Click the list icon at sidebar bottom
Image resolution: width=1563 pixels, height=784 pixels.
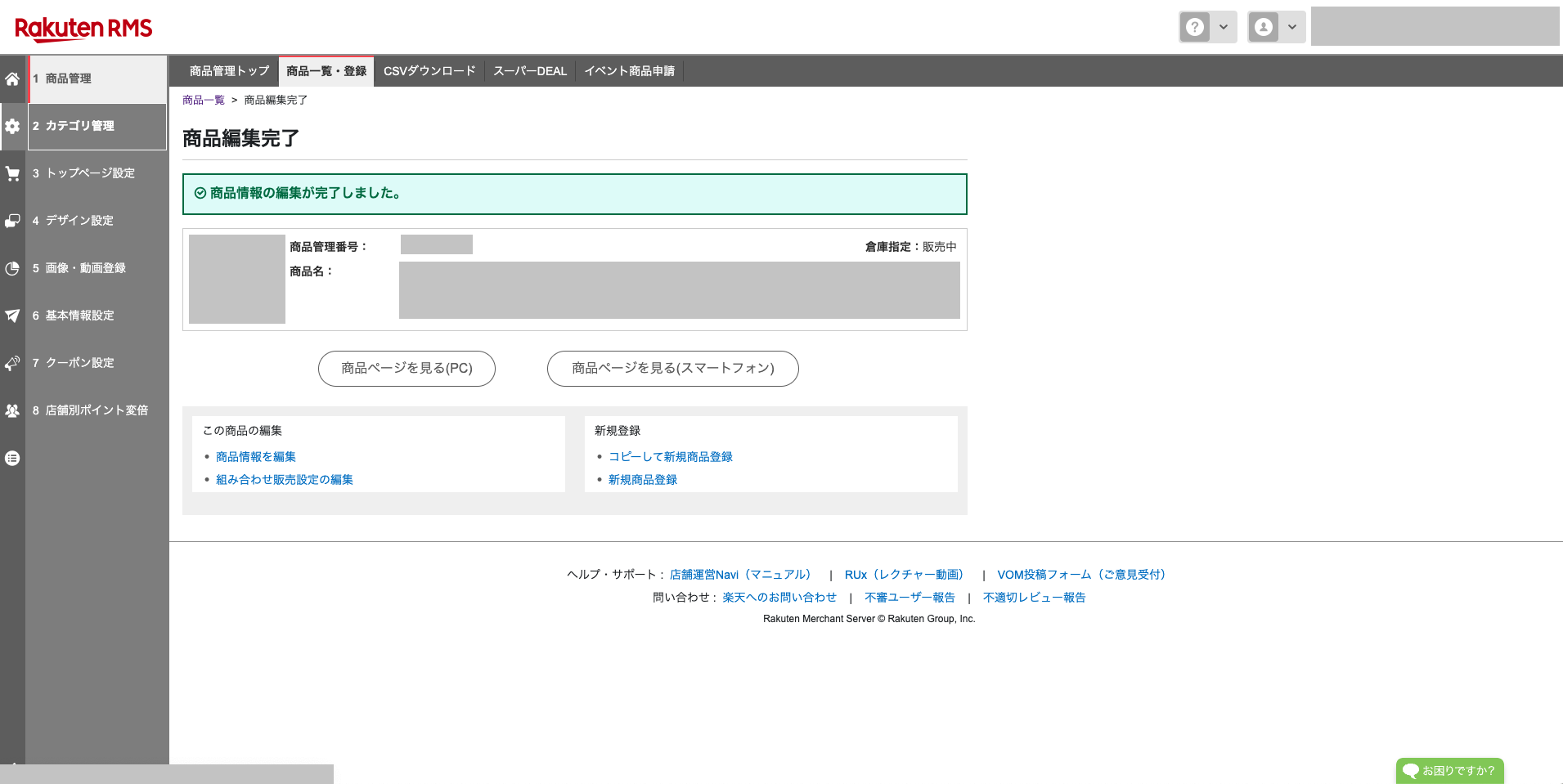point(12,458)
